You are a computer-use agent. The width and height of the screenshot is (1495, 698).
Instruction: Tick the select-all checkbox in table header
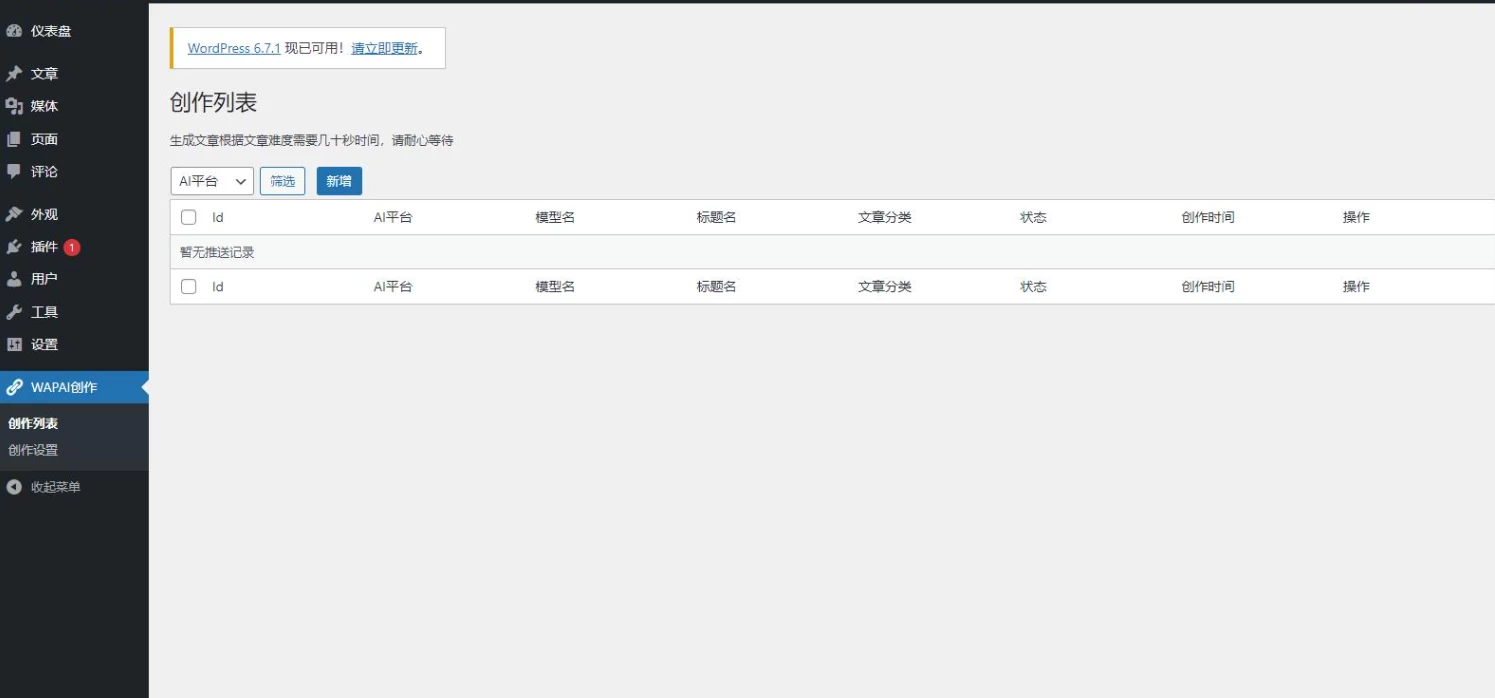(x=188, y=217)
